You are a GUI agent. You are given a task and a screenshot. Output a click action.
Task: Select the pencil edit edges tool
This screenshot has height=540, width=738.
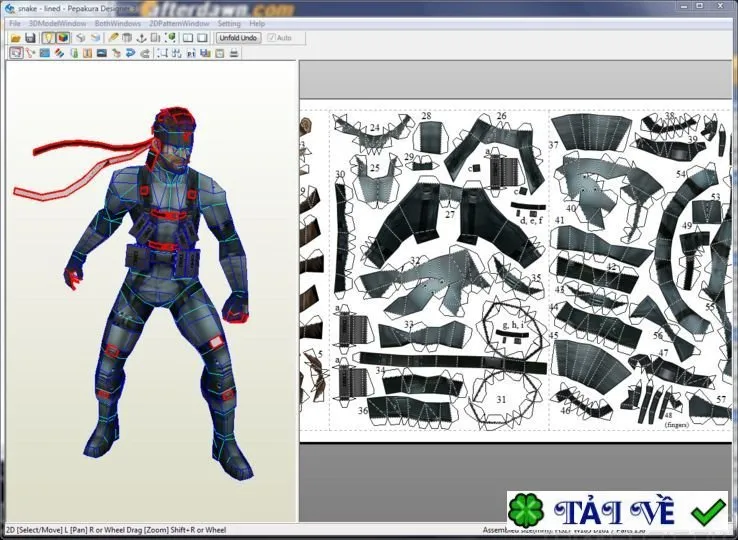[x=113, y=38]
